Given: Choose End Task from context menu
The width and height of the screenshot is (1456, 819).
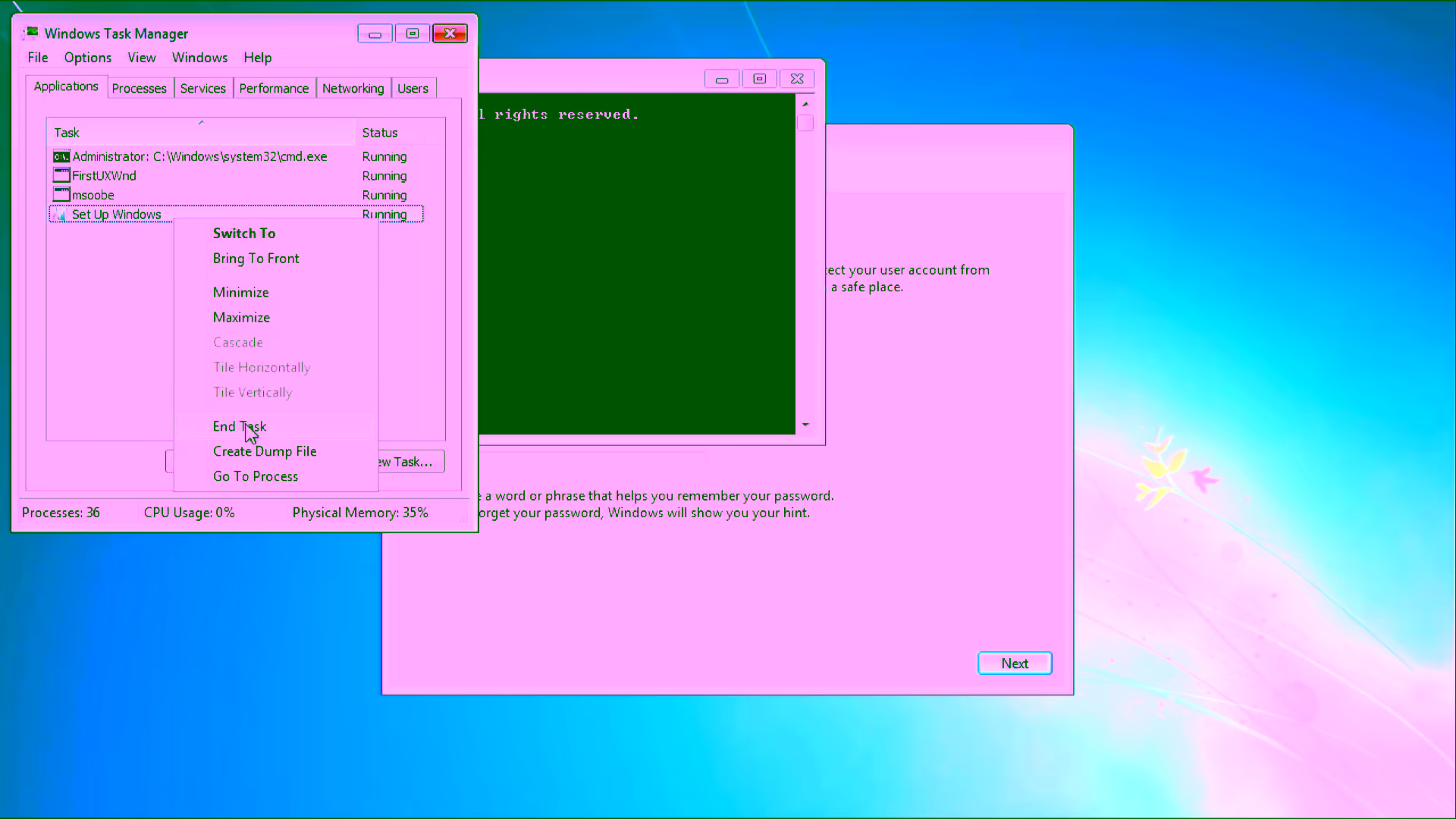Looking at the screenshot, I should click(240, 426).
